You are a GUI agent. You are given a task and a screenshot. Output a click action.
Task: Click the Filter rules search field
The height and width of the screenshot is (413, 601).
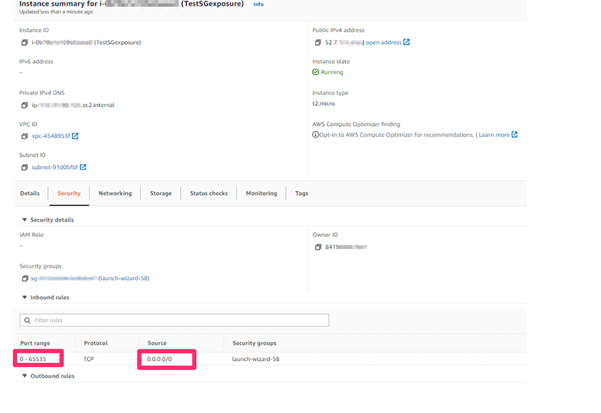pyautogui.click(x=174, y=320)
